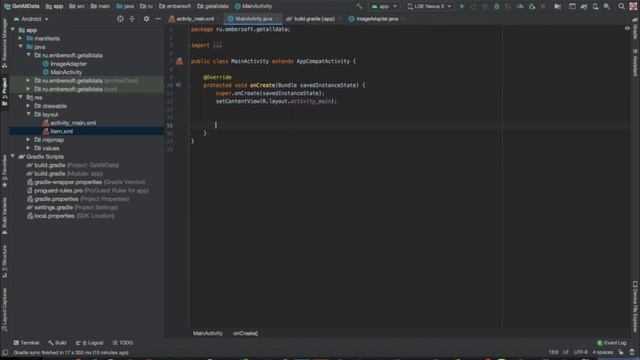Click the Project tool window side tab
This screenshot has height=360, width=640.
(4, 92)
